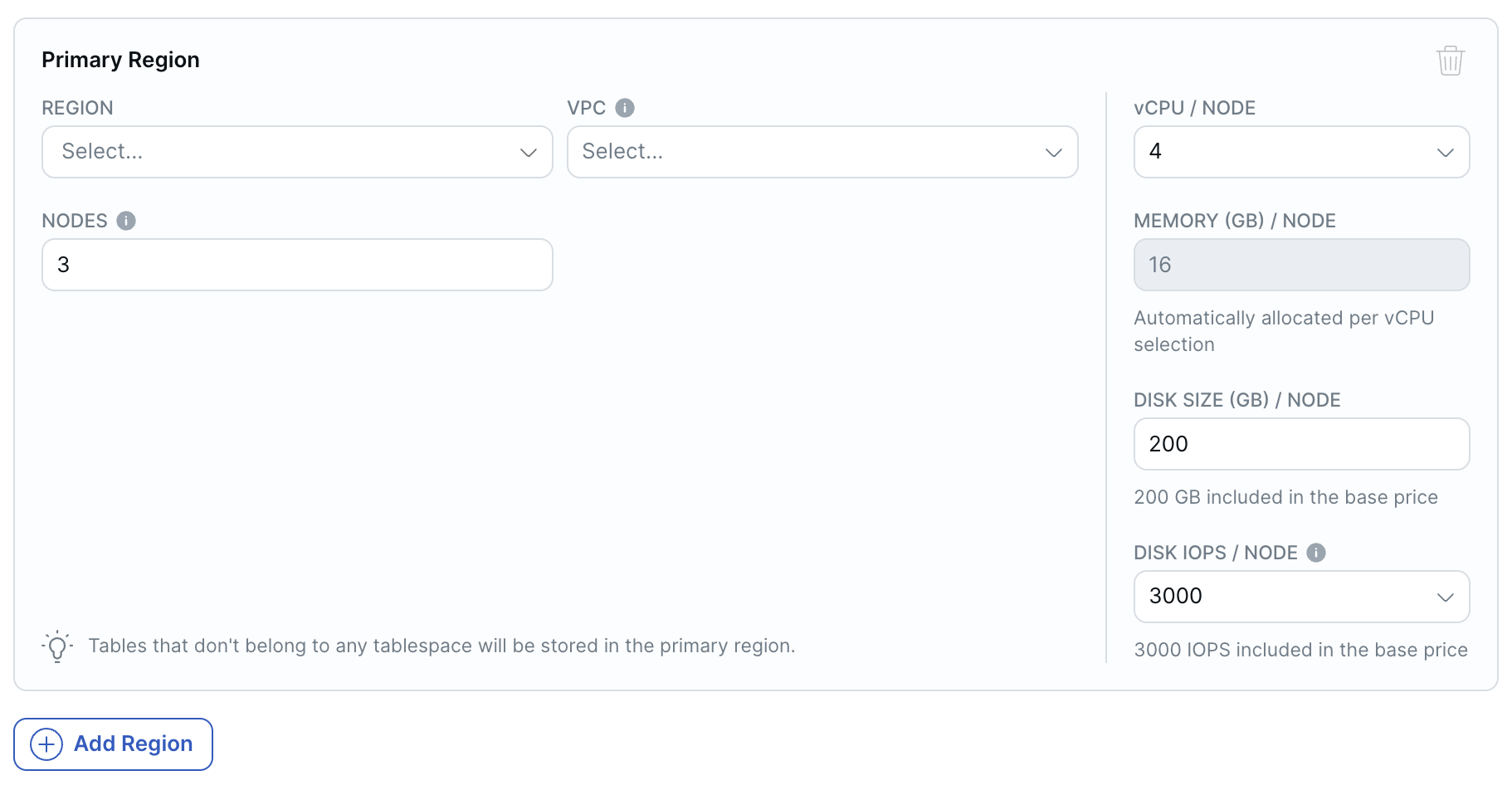Screen dimensions: 1512x790
Task: Open the VPC select dropdown
Action: tap(822, 152)
